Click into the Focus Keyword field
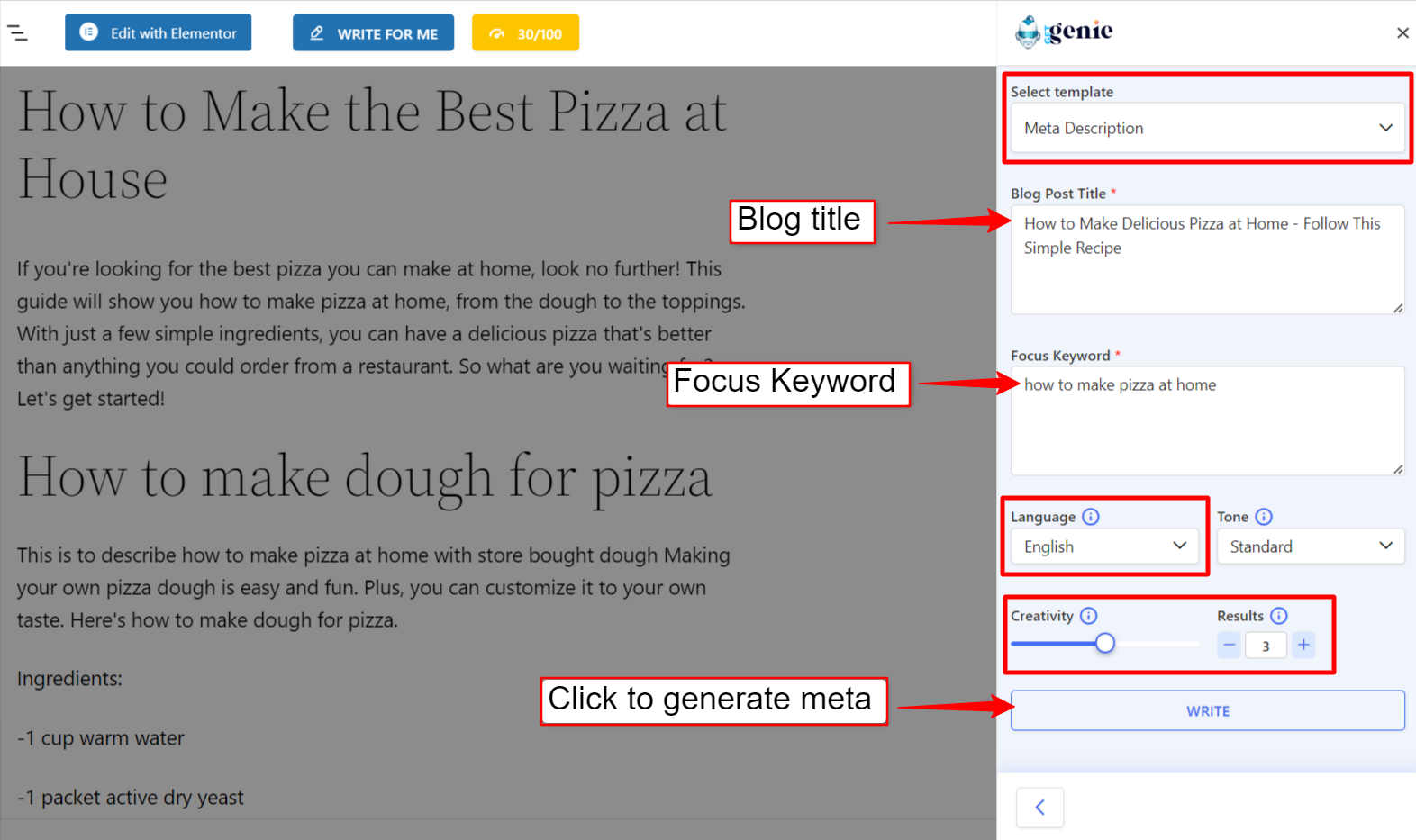The height and width of the screenshot is (840, 1416). coord(1207,421)
